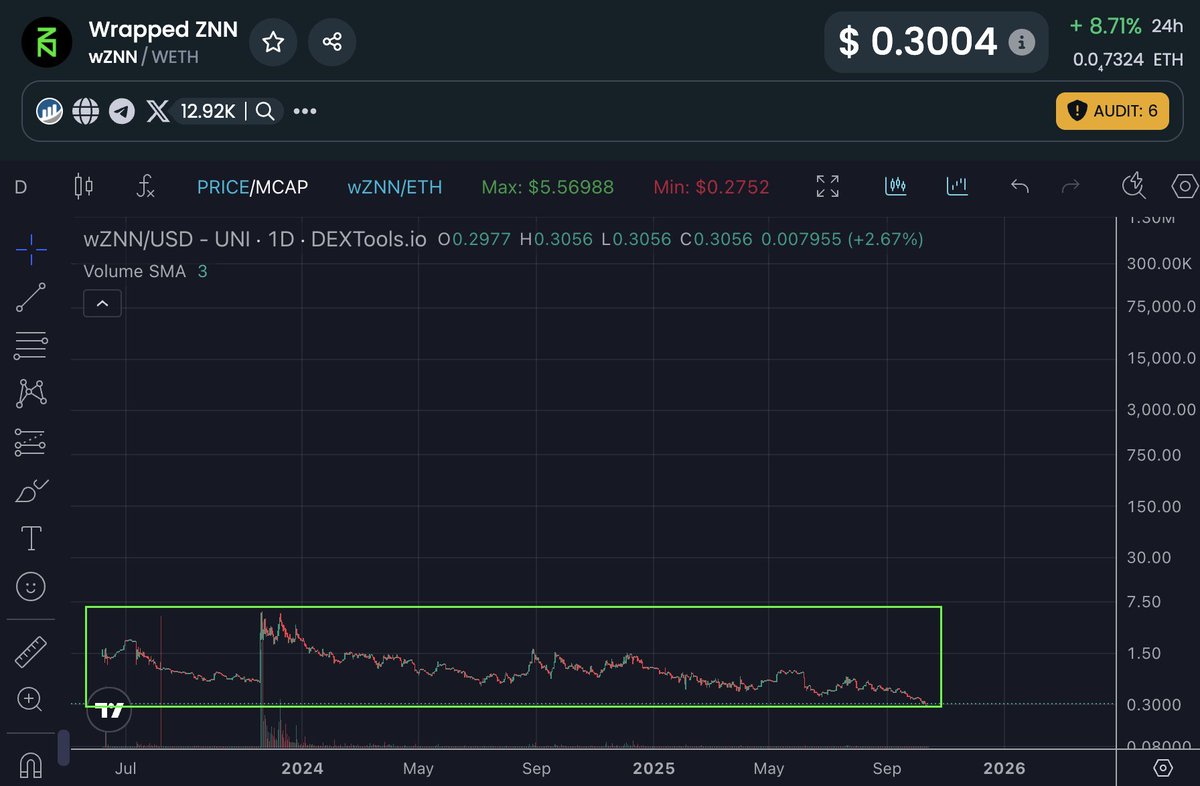Show price info via the info icon

pos(1021,42)
